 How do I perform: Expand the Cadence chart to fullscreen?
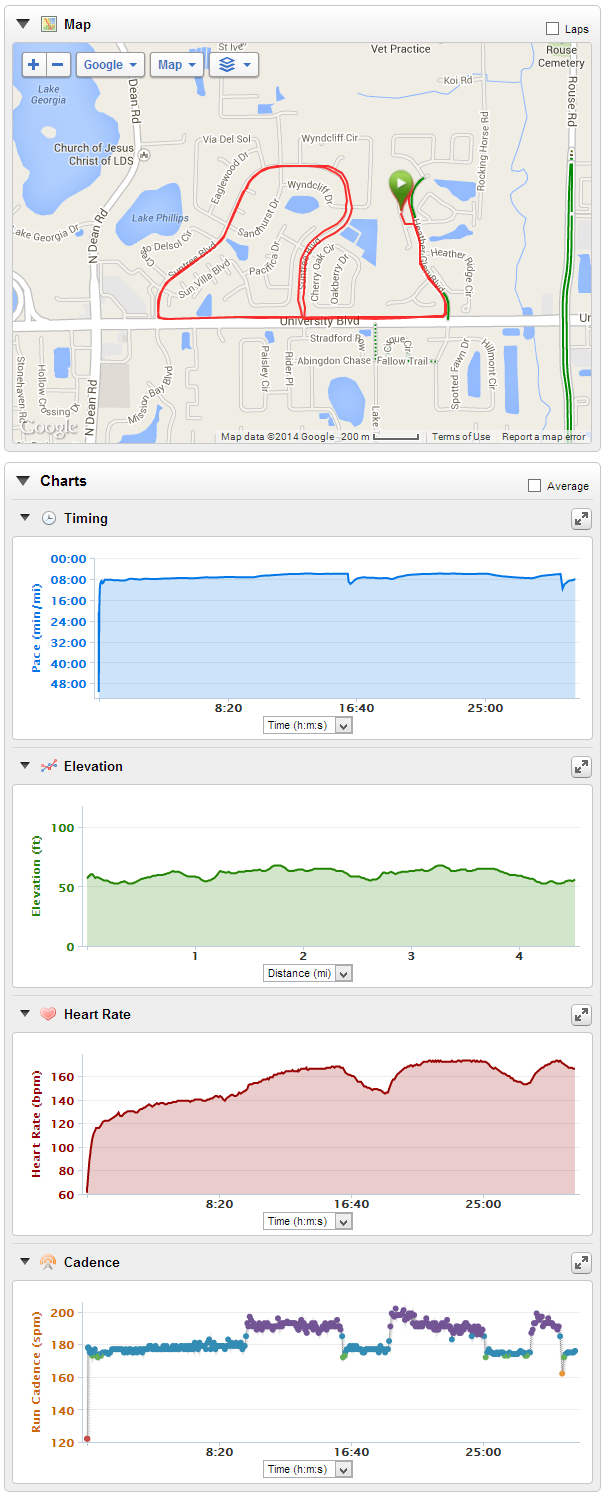point(581,1263)
